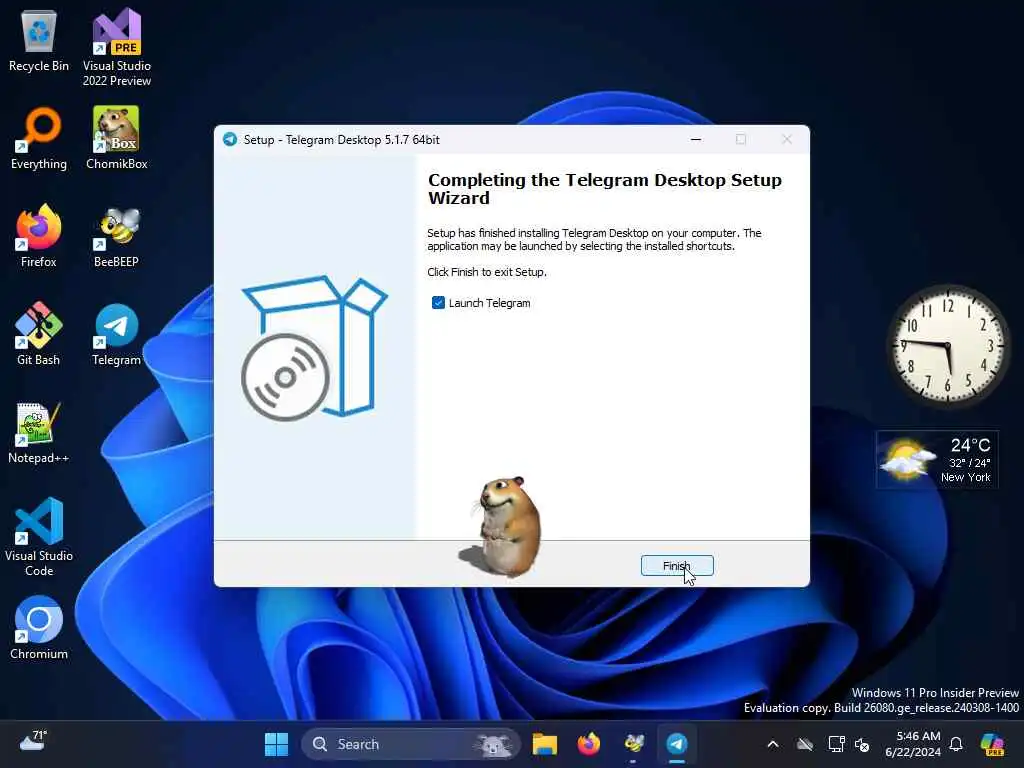1024x768 pixels.
Task: Click the Telegram icon in Setup title bar
Action: pyautogui.click(x=230, y=139)
